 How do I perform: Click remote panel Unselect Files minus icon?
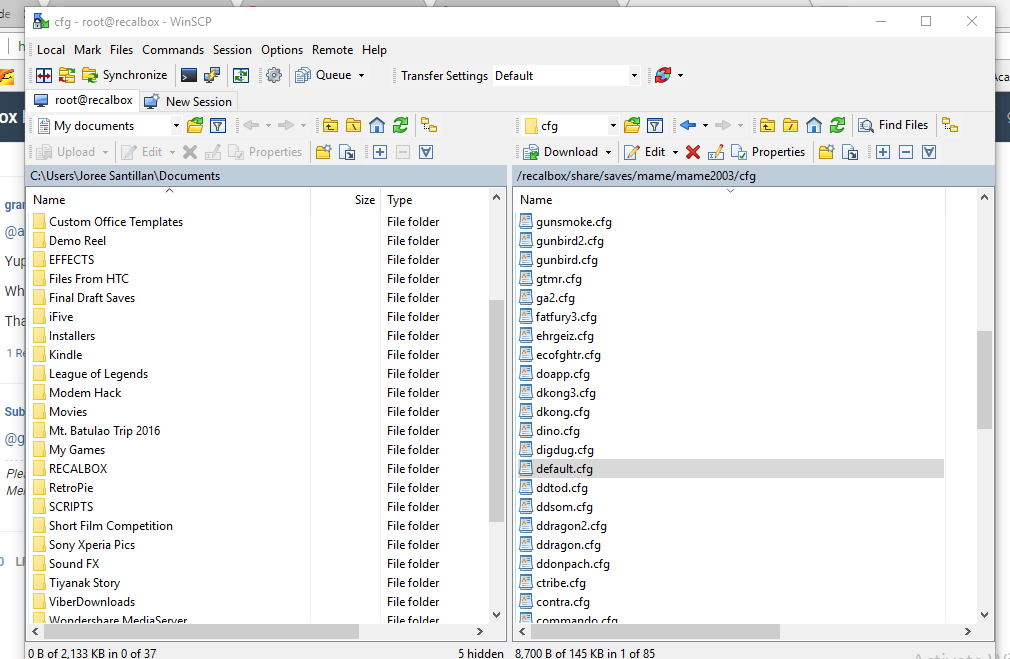coord(906,152)
